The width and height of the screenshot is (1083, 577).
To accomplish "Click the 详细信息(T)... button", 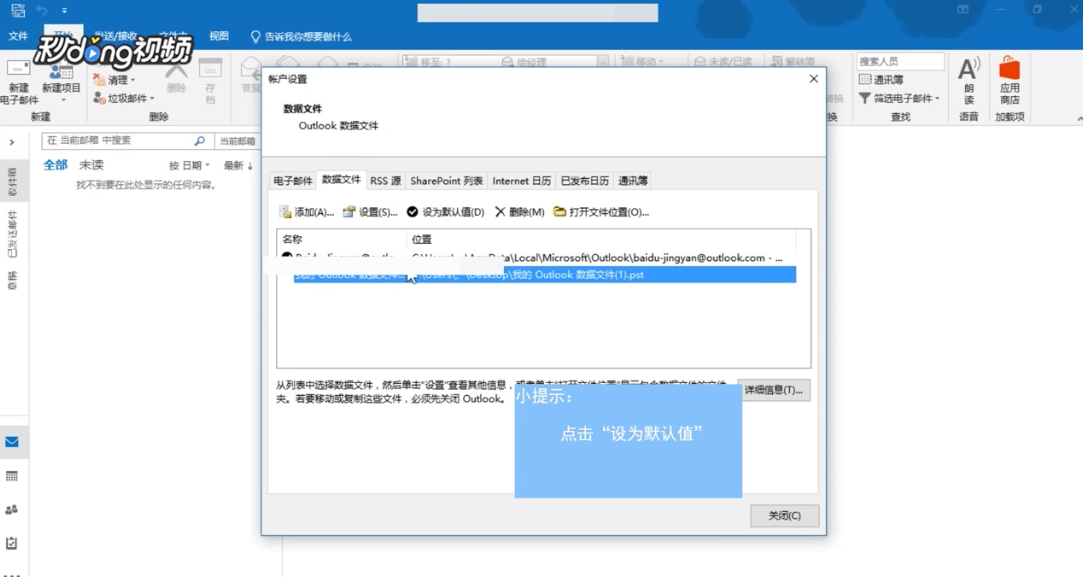I will pyautogui.click(x=774, y=390).
